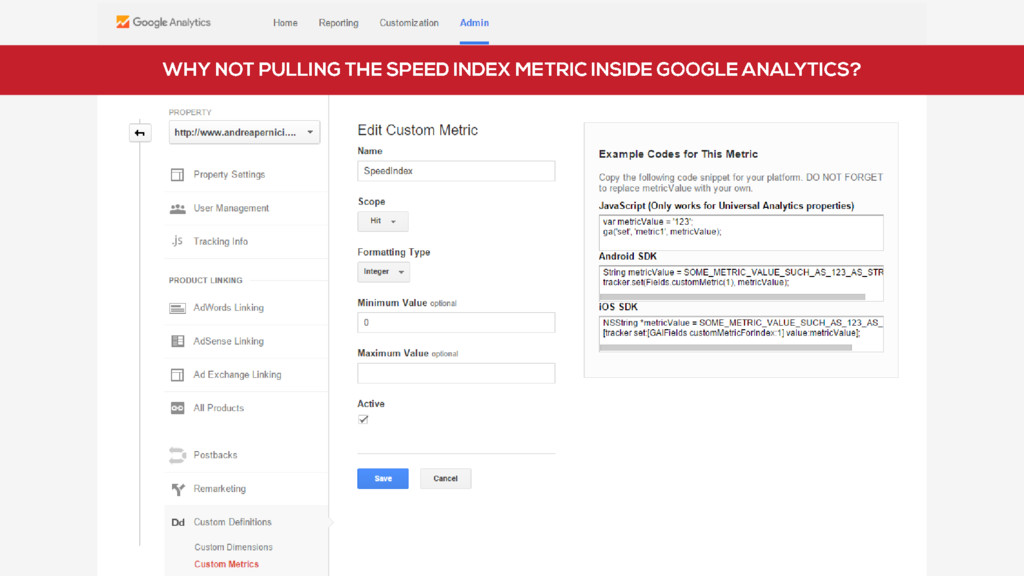Click the AdWords Linking icon
1024x576 pixels.
point(177,308)
